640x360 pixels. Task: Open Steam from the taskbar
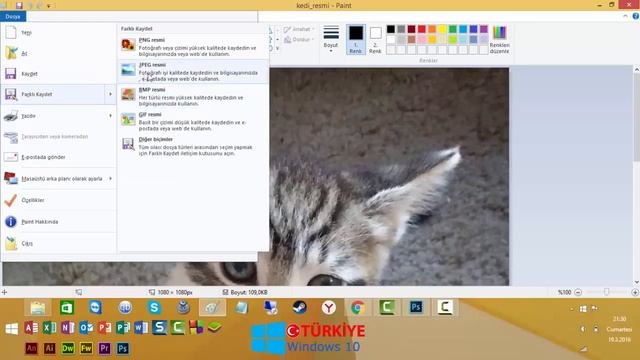[300, 307]
